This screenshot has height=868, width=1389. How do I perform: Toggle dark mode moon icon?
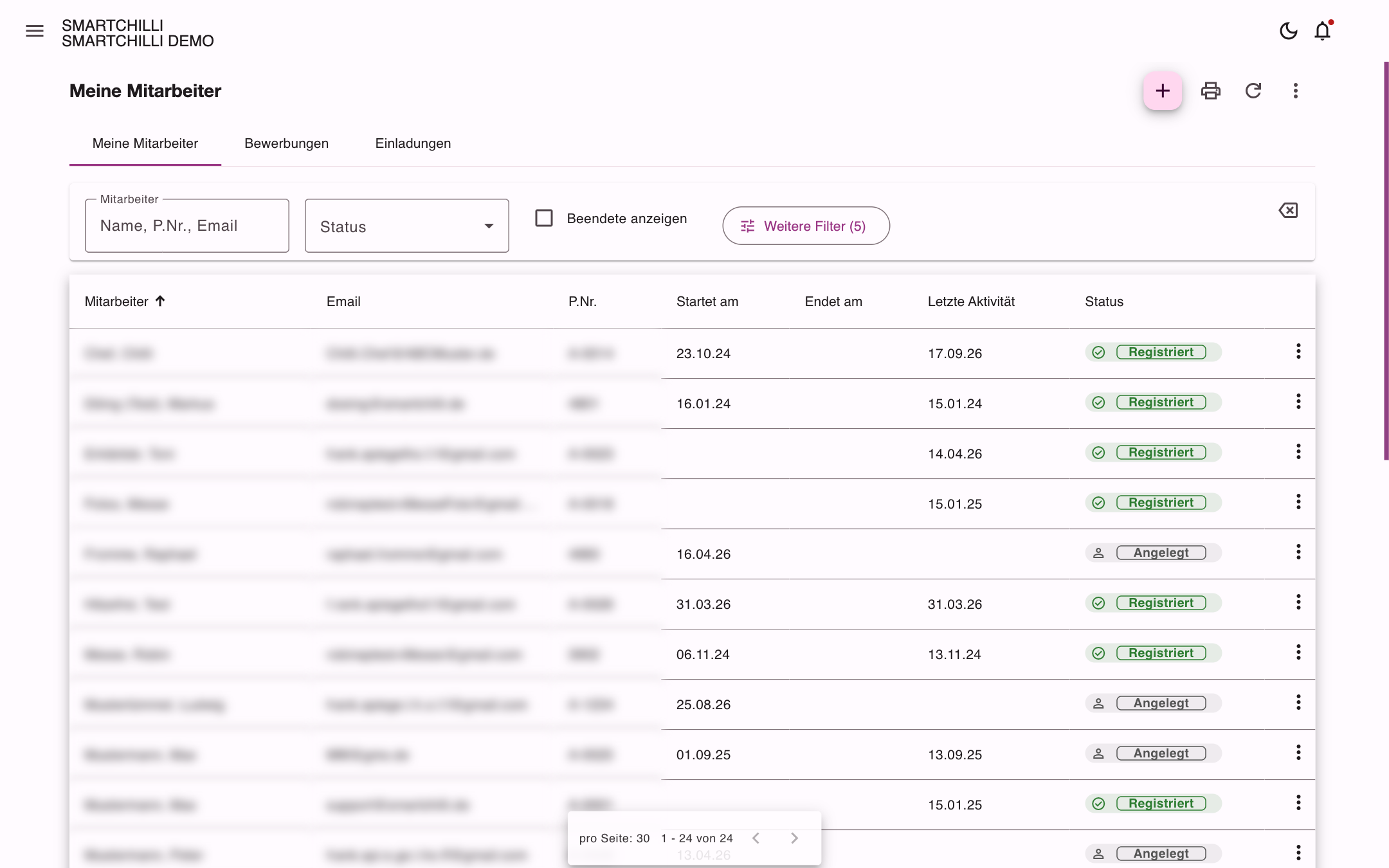[1289, 31]
